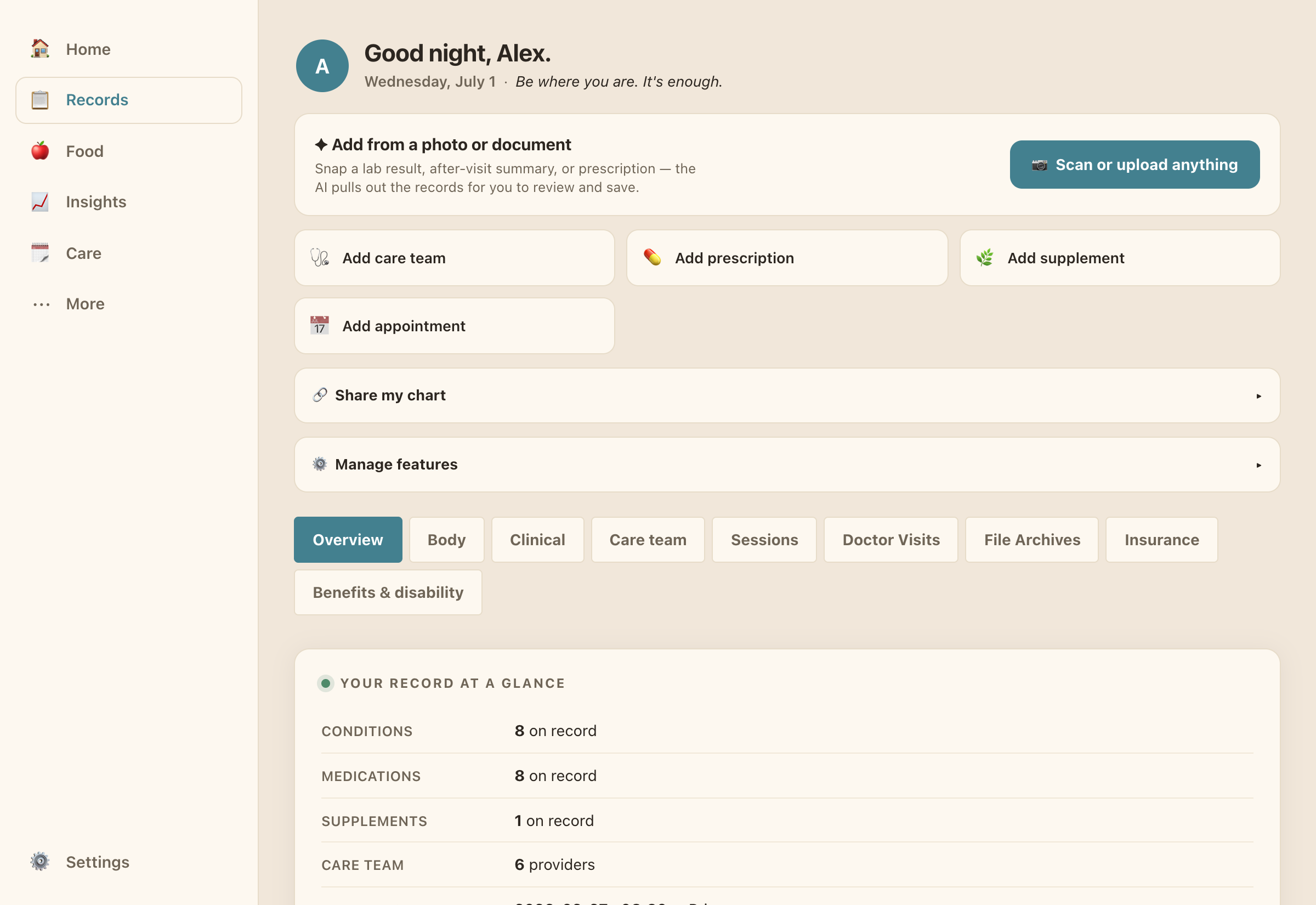Screen dimensions: 1316x905
Task: Expand the Share my chart section
Action: pos(787,395)
